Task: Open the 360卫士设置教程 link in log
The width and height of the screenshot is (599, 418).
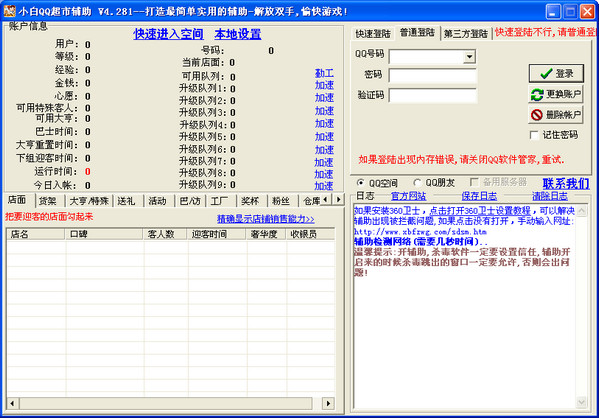Action: pos(480,211)
